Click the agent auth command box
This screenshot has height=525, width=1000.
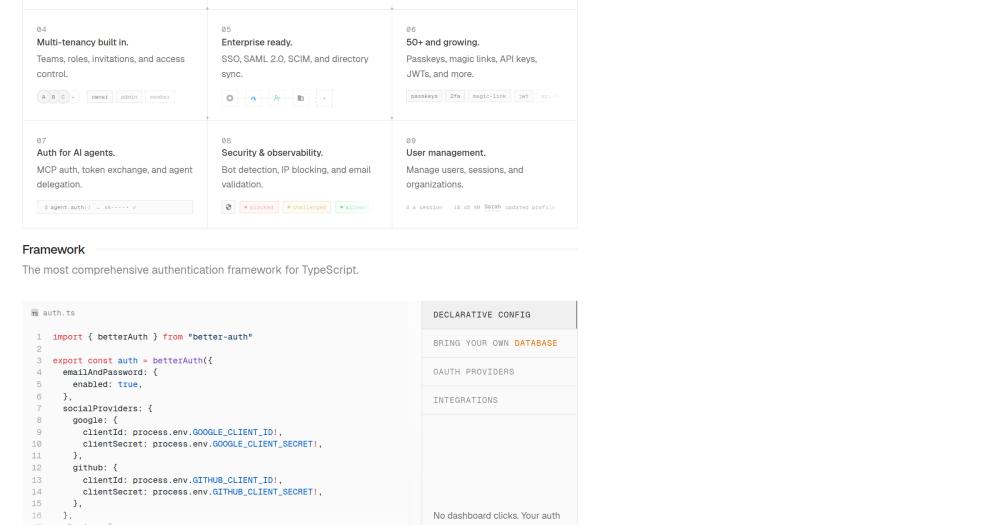pyautogui.click(x=115, y=207)
